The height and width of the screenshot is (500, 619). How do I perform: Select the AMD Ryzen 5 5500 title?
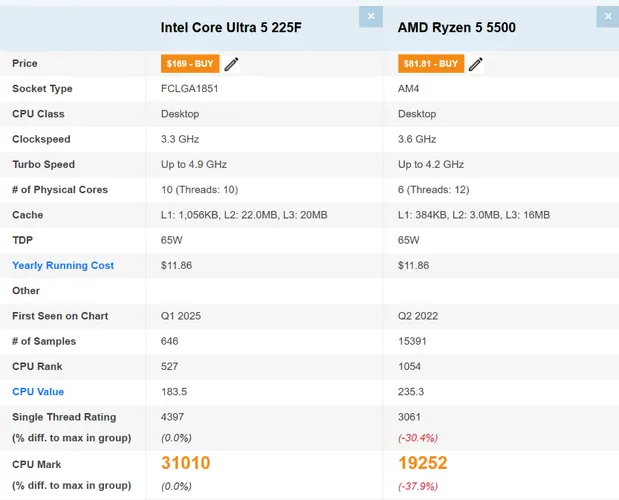coord(456,27)
